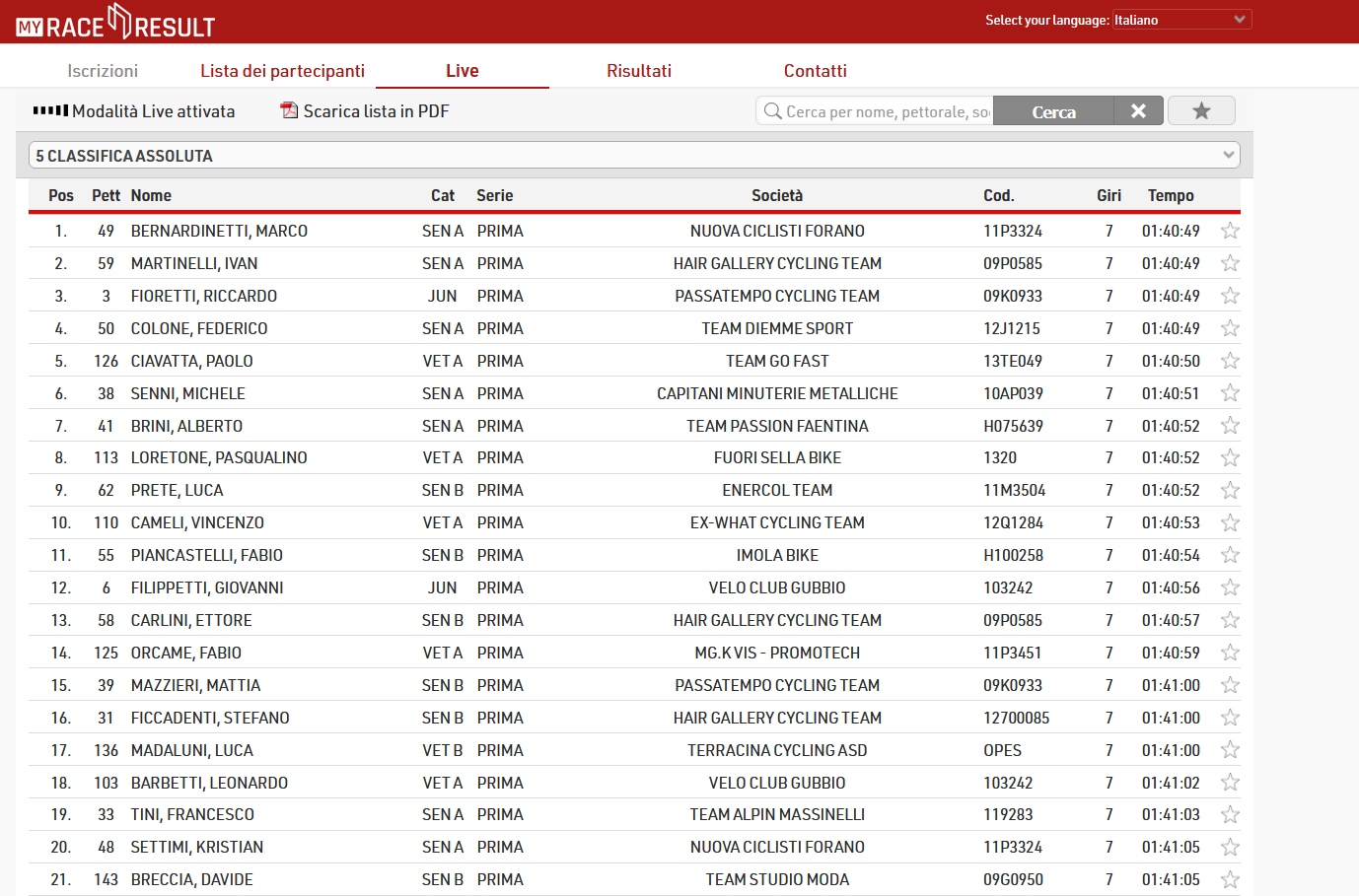The width and height of the screenshot is (1359, 896).
Task: Select the Live tab
Action: 462,71
